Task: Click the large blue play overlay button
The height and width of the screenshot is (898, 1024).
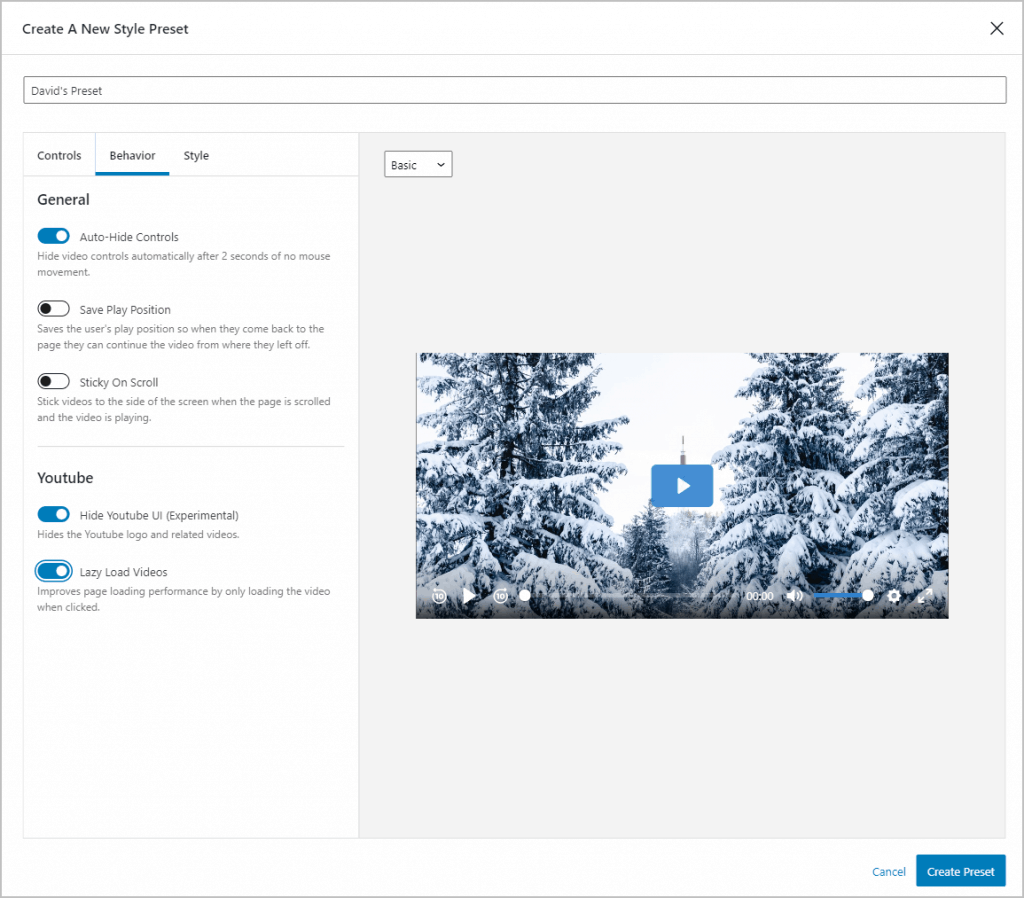Action: click(x=682, y=485)
